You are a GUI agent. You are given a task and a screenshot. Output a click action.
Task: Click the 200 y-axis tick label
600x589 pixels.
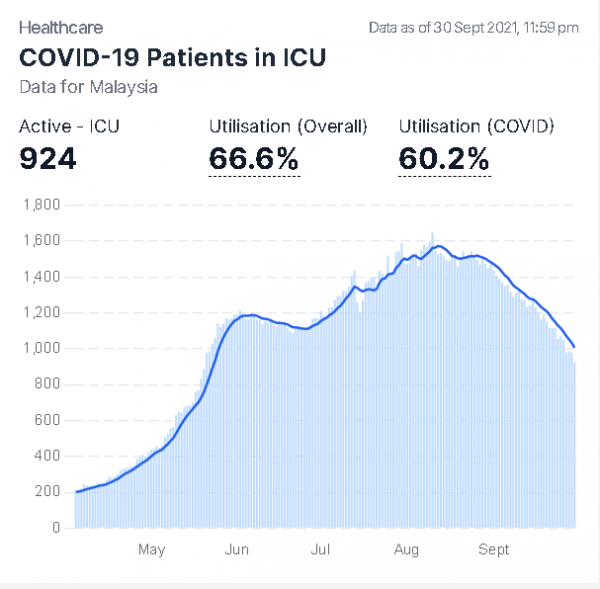point(49,492)
